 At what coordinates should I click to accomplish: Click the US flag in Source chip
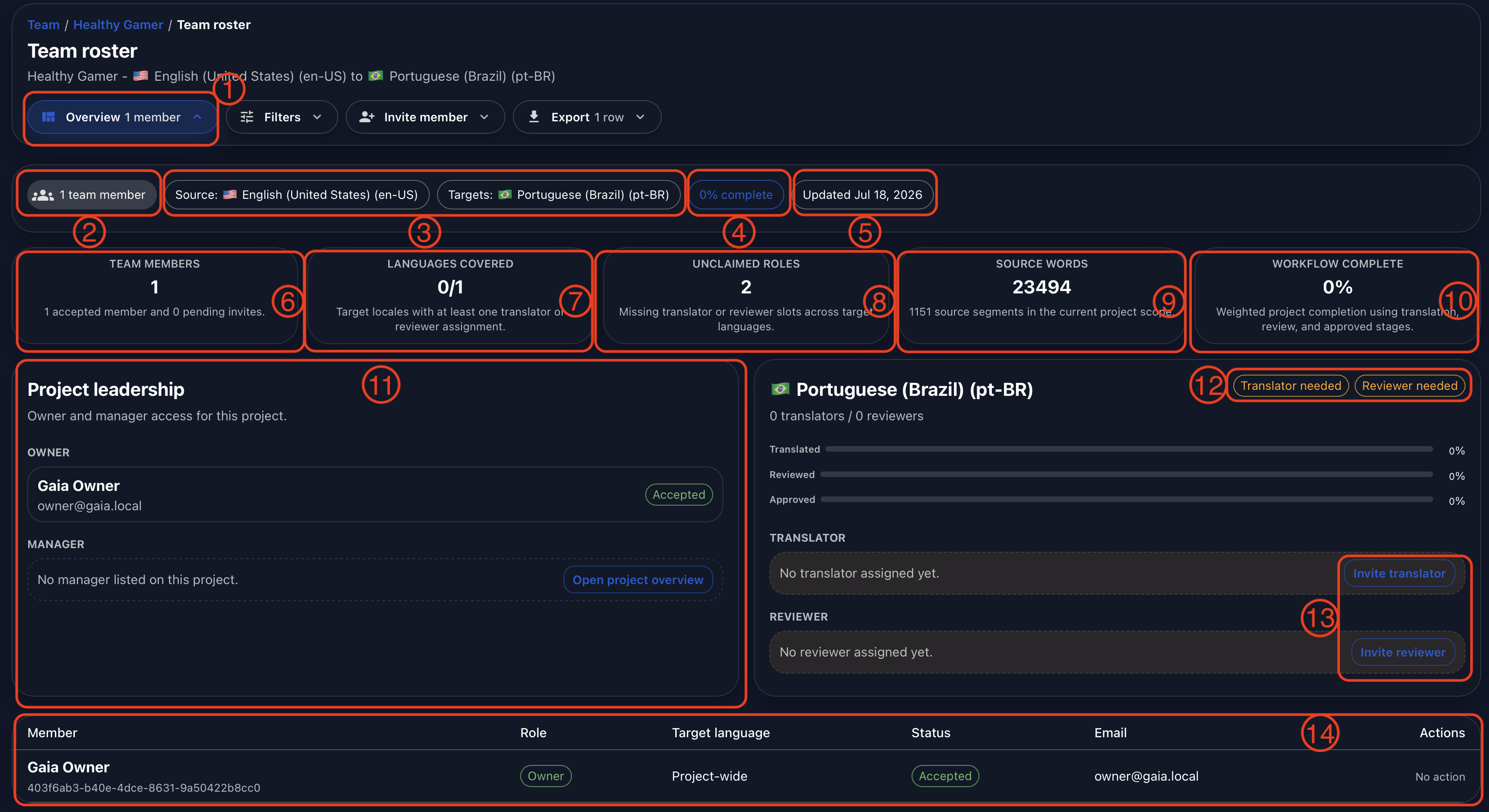click(230, 195)
